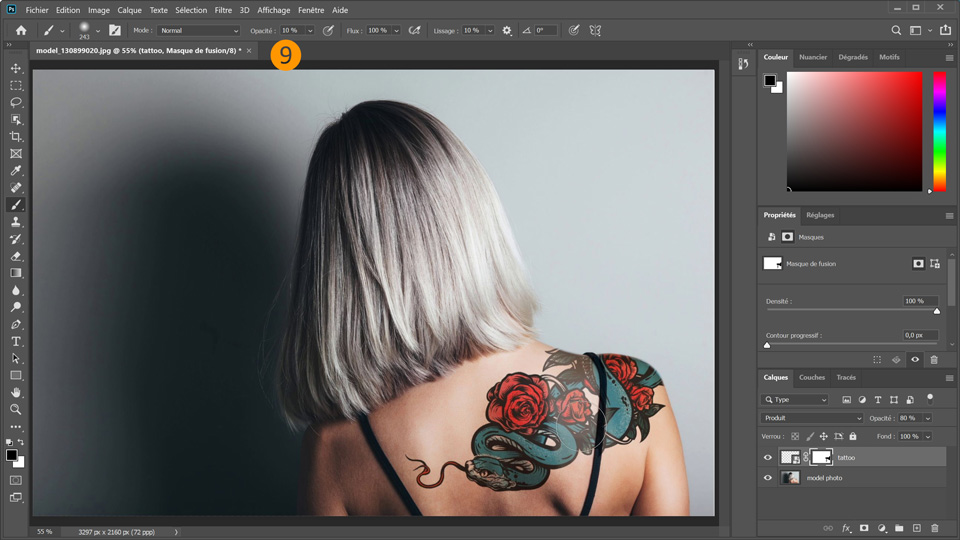The image size is (960, 540).
Task: Create a new layer button
Action: click(x=917, y=528)
